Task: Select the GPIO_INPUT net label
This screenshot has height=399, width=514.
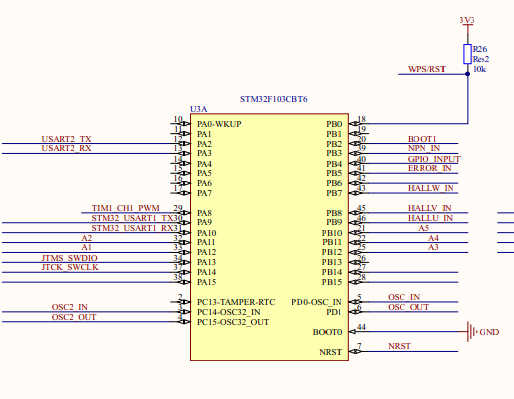Action: pyautogui.click(x=434, y=159)
